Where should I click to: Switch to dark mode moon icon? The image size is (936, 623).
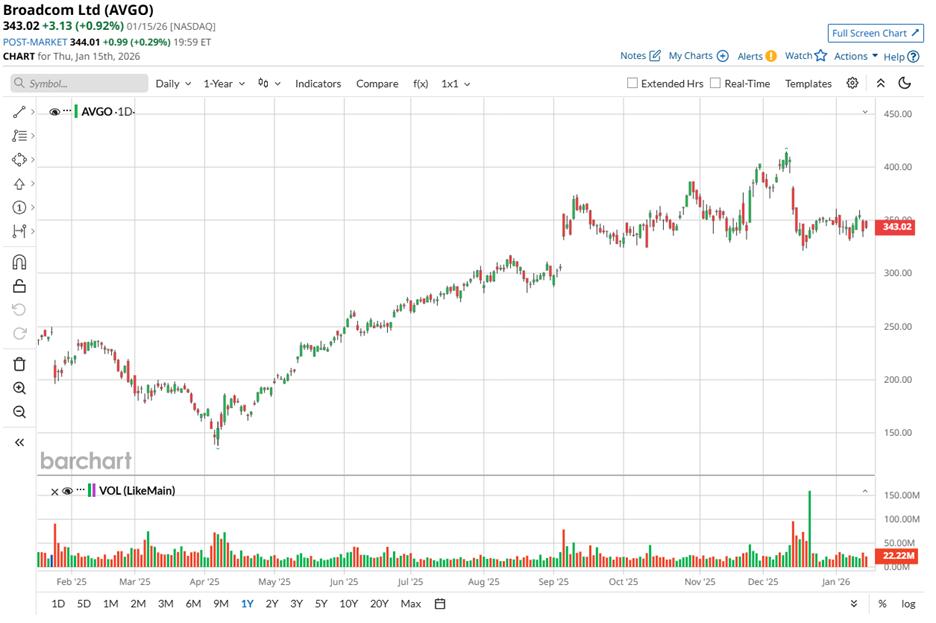pyautogui.click(x=905, y=84)
